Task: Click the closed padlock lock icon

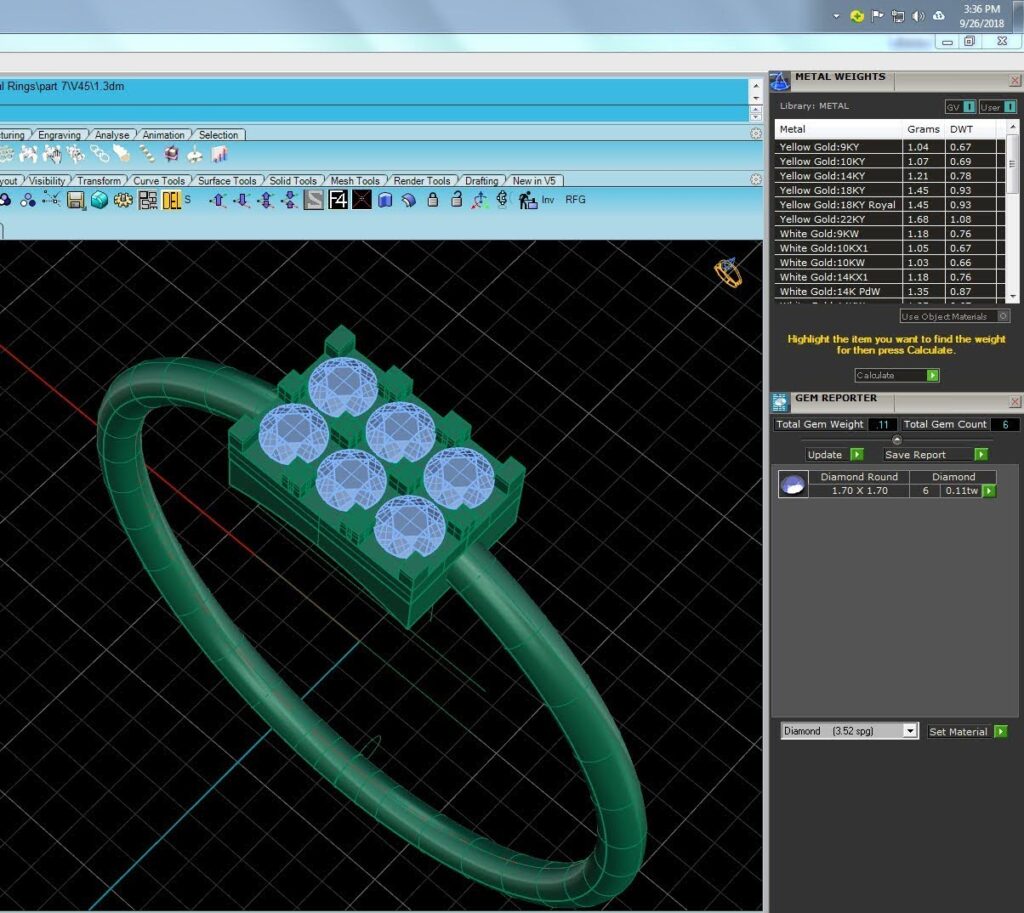Action: pyautogui.click(x=432, y=200)
